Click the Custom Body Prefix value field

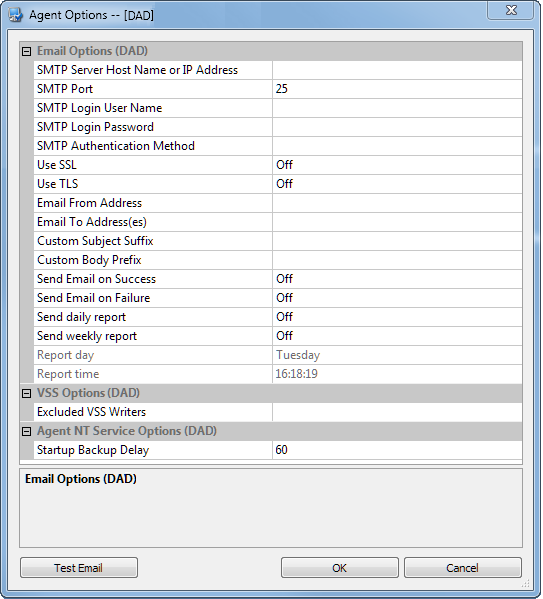click(397, 260)
